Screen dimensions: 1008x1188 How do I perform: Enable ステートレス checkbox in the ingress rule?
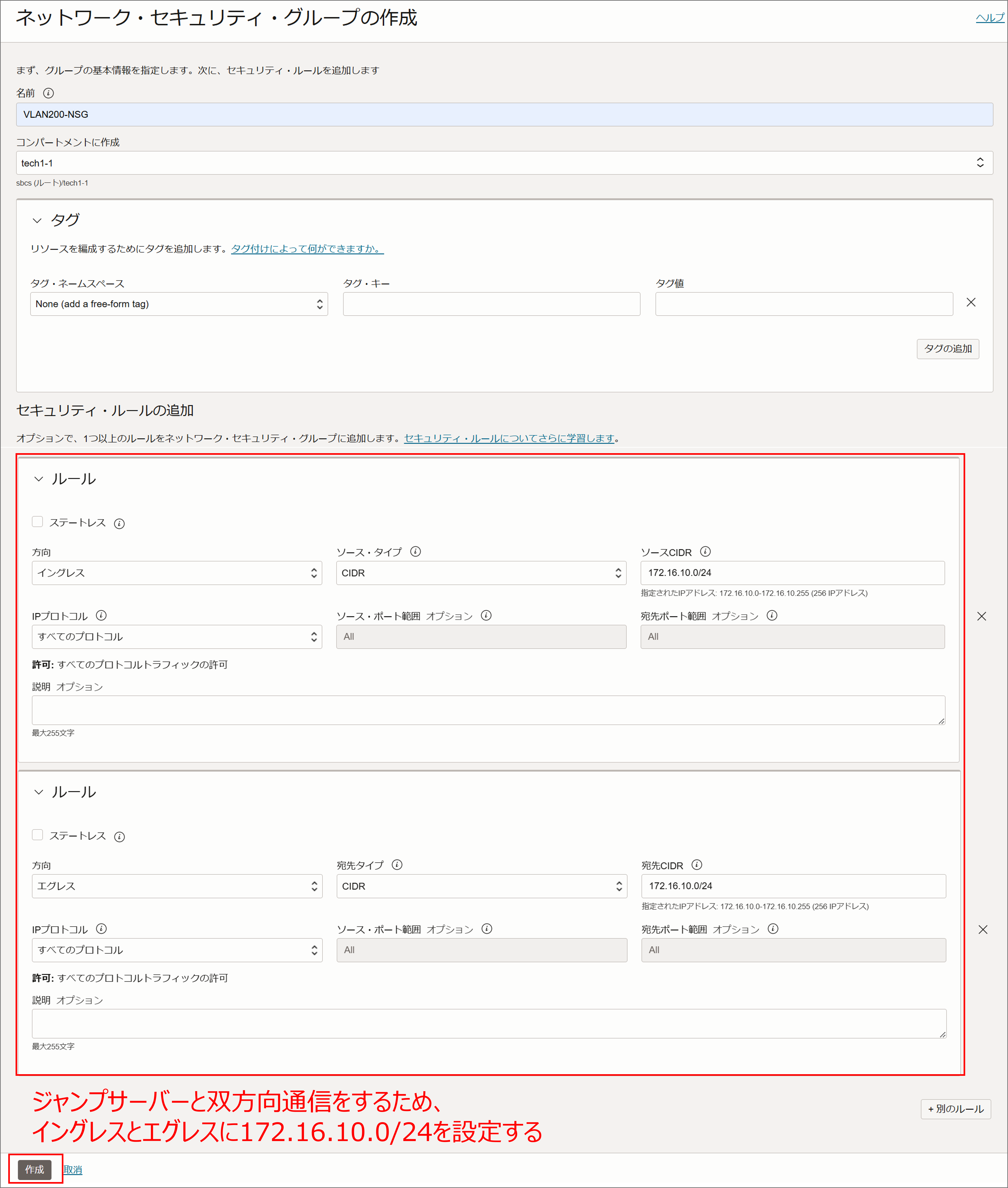(38, 522)
